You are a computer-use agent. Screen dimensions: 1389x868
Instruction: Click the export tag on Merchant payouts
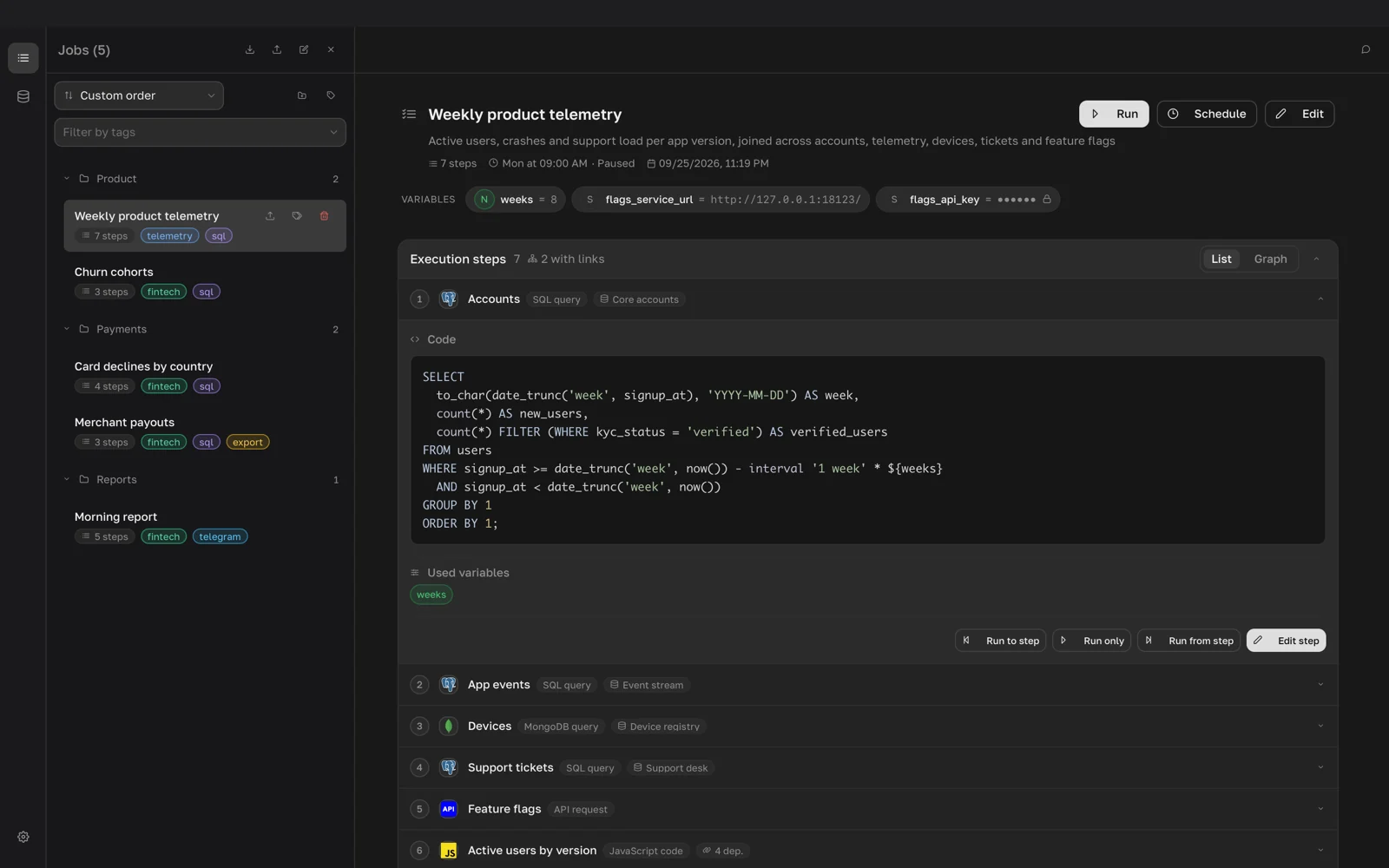pos(247,443)
